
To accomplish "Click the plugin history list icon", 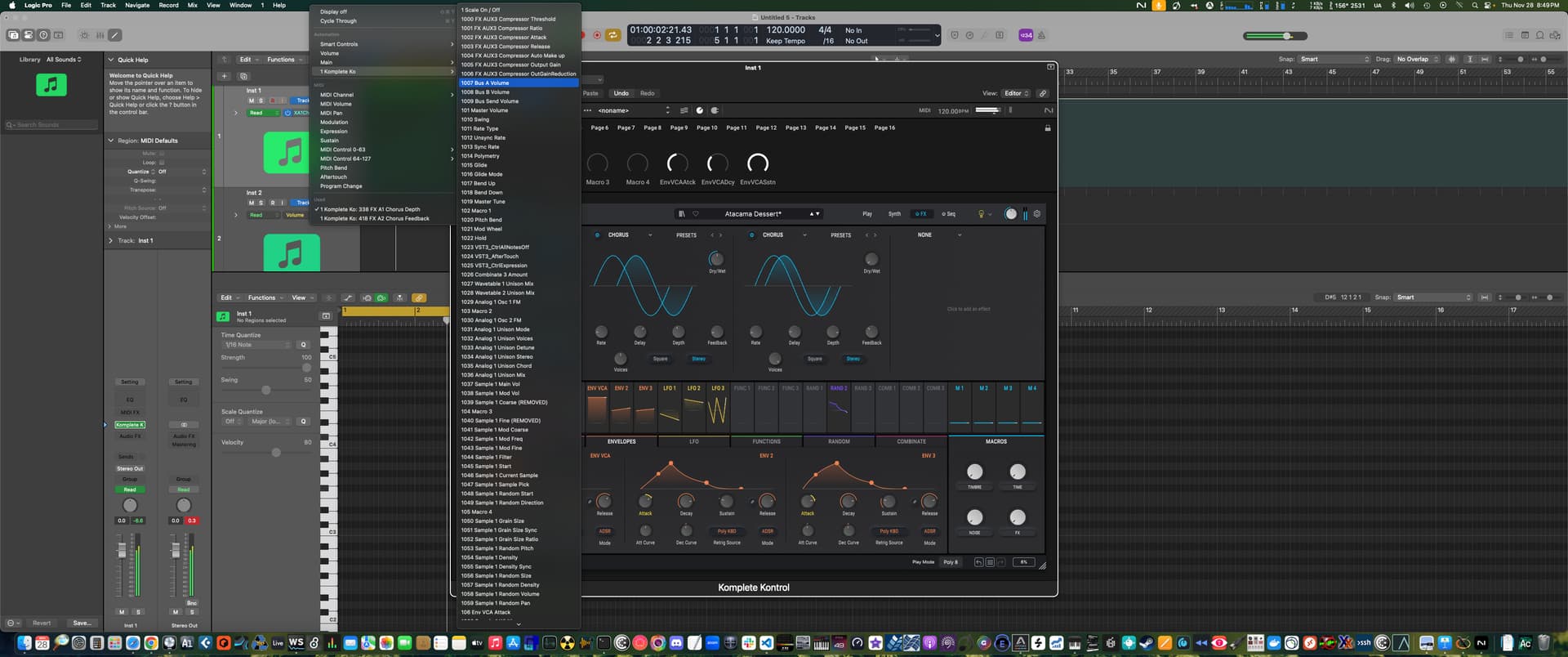I will coord(990,562).
